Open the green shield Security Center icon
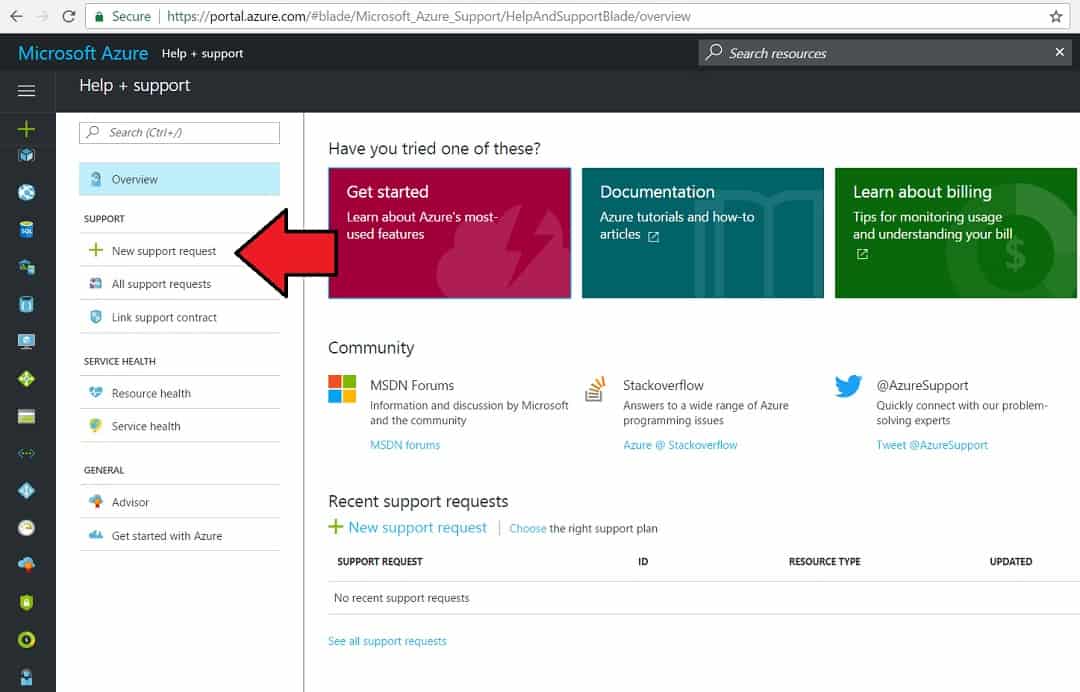The image size is (1080, 692). tap(26, 602)
